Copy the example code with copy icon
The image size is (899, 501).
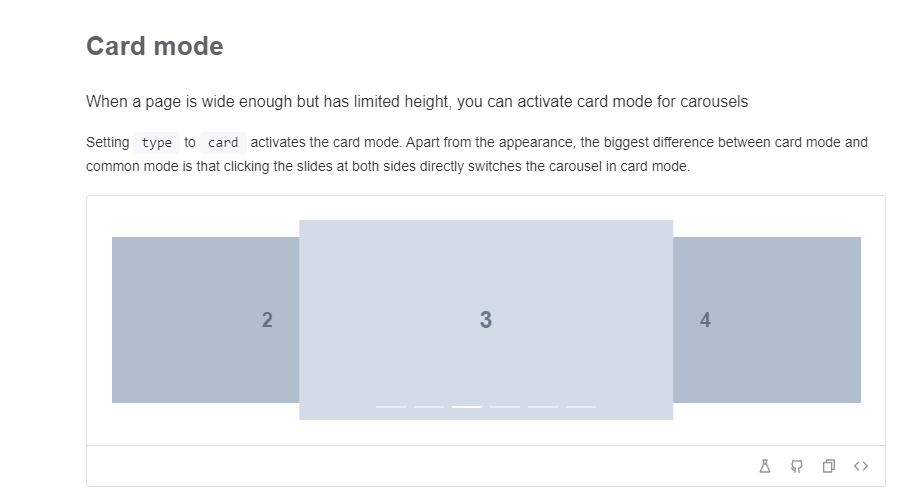(828, 466)
